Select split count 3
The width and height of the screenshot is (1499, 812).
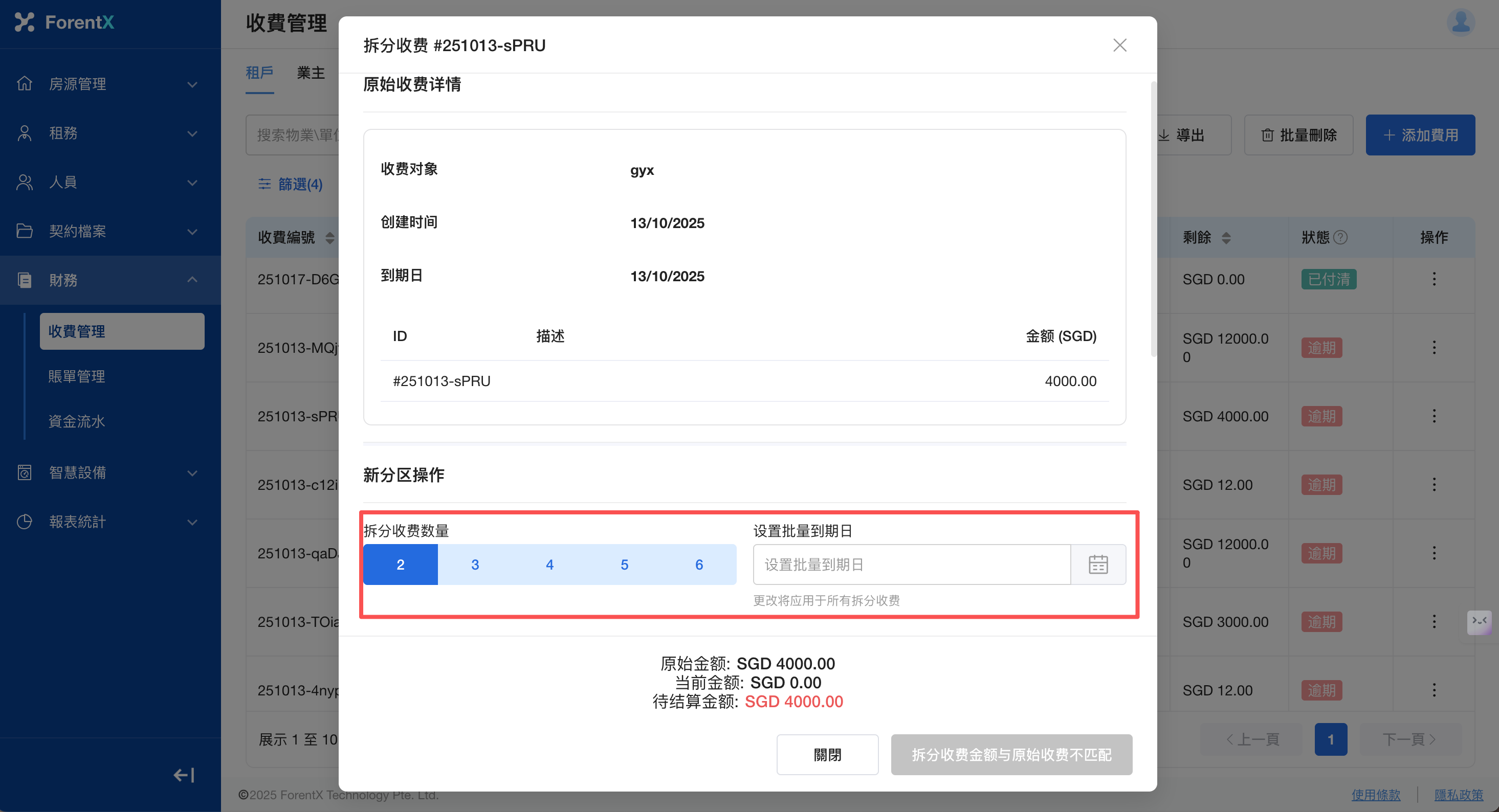(x=475, y=564)
